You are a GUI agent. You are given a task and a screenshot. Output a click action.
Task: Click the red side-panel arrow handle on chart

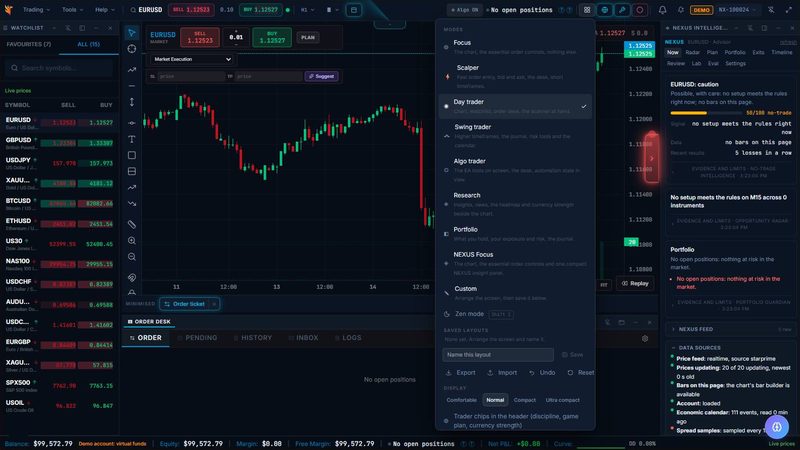pyautogui.click(x=652, y=158)
